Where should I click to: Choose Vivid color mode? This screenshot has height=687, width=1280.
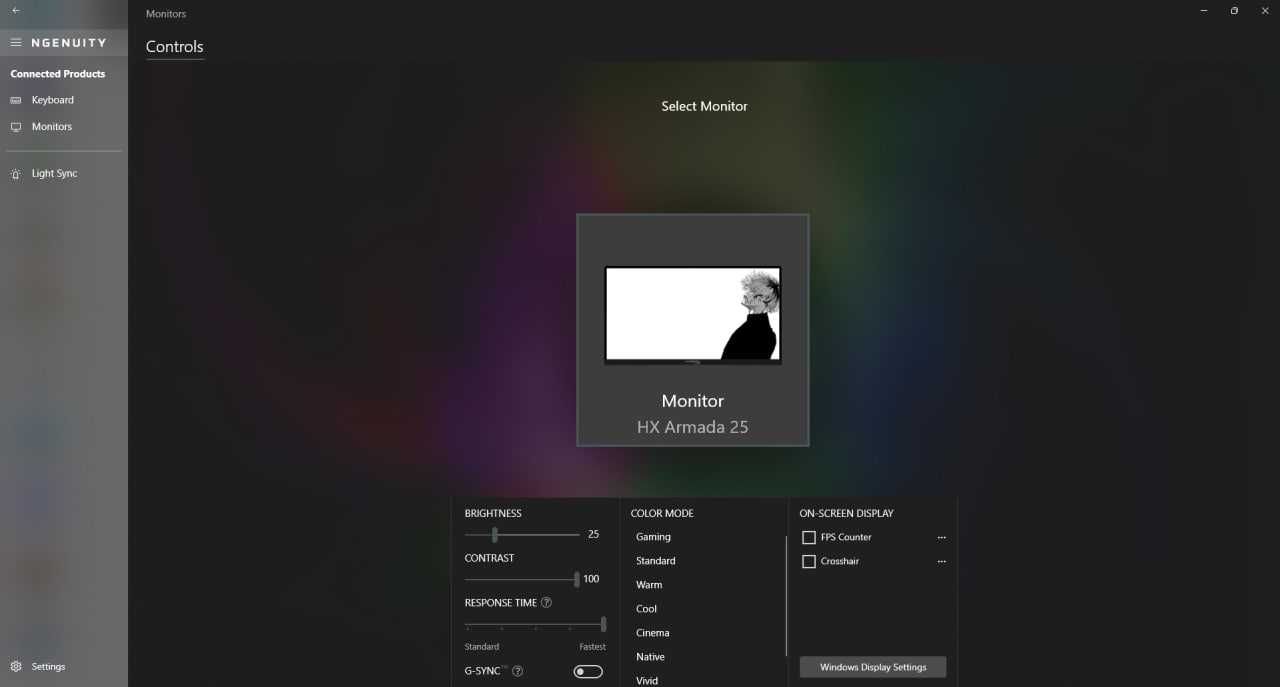coord(647,680)
